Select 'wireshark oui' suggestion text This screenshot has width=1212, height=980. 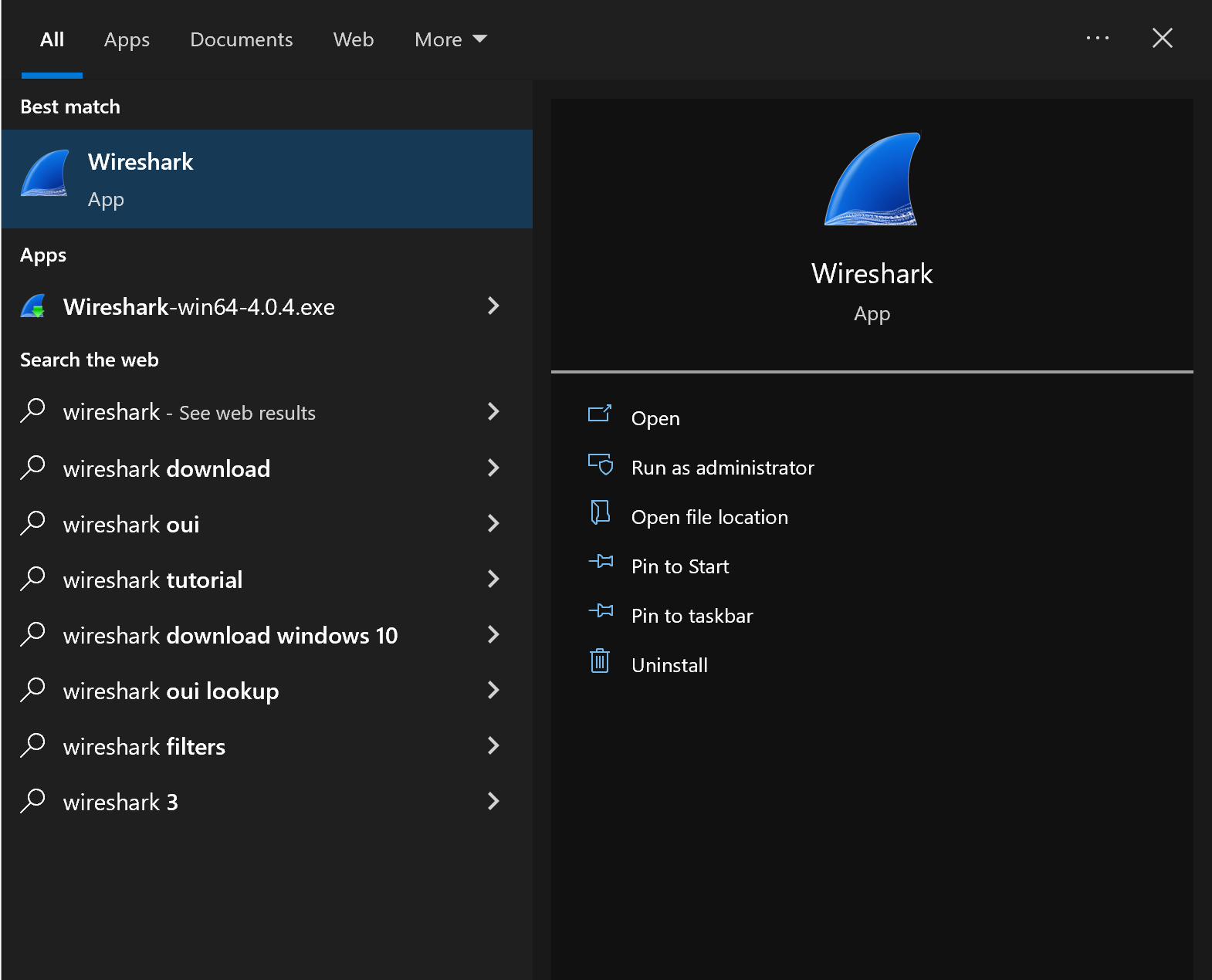click(131, 524)
